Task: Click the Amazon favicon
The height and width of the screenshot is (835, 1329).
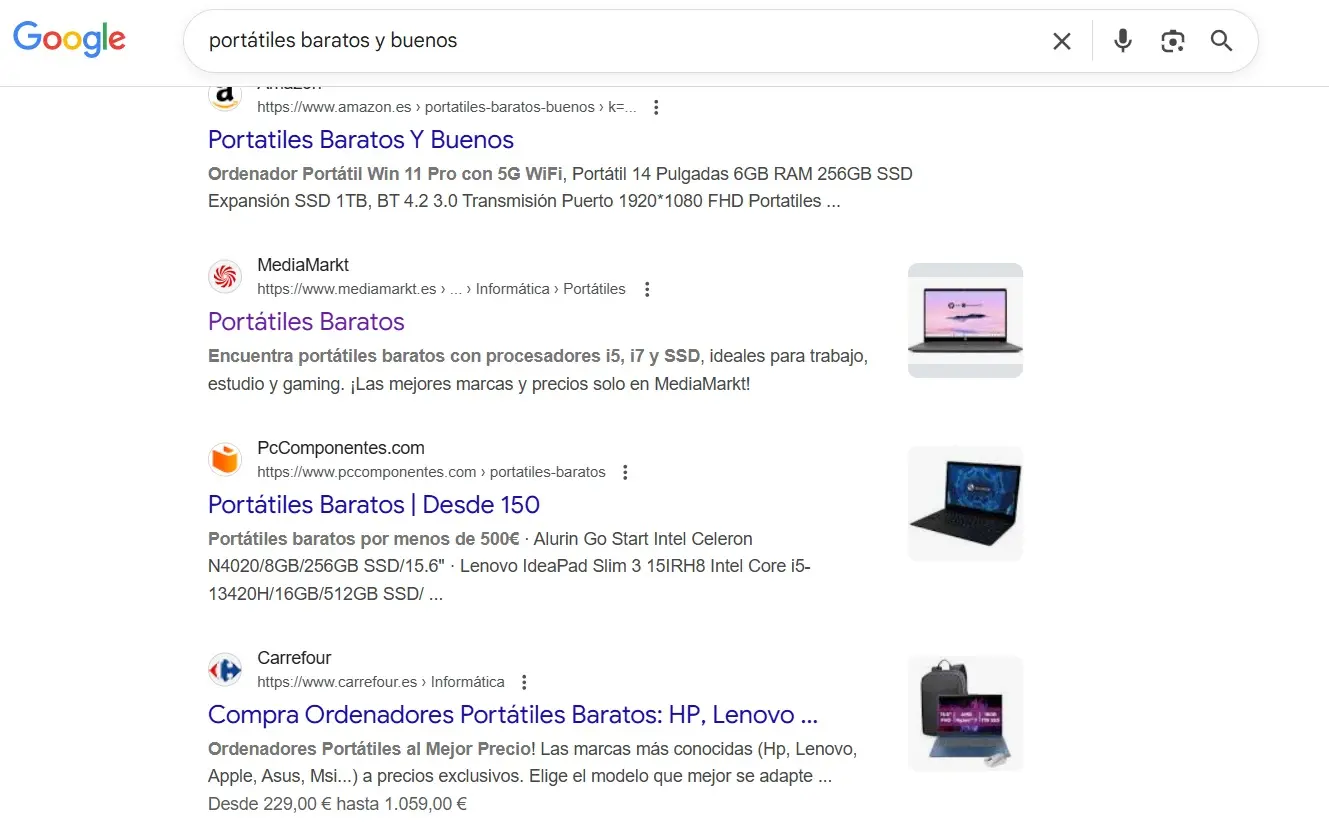Action: pos(225,94)
